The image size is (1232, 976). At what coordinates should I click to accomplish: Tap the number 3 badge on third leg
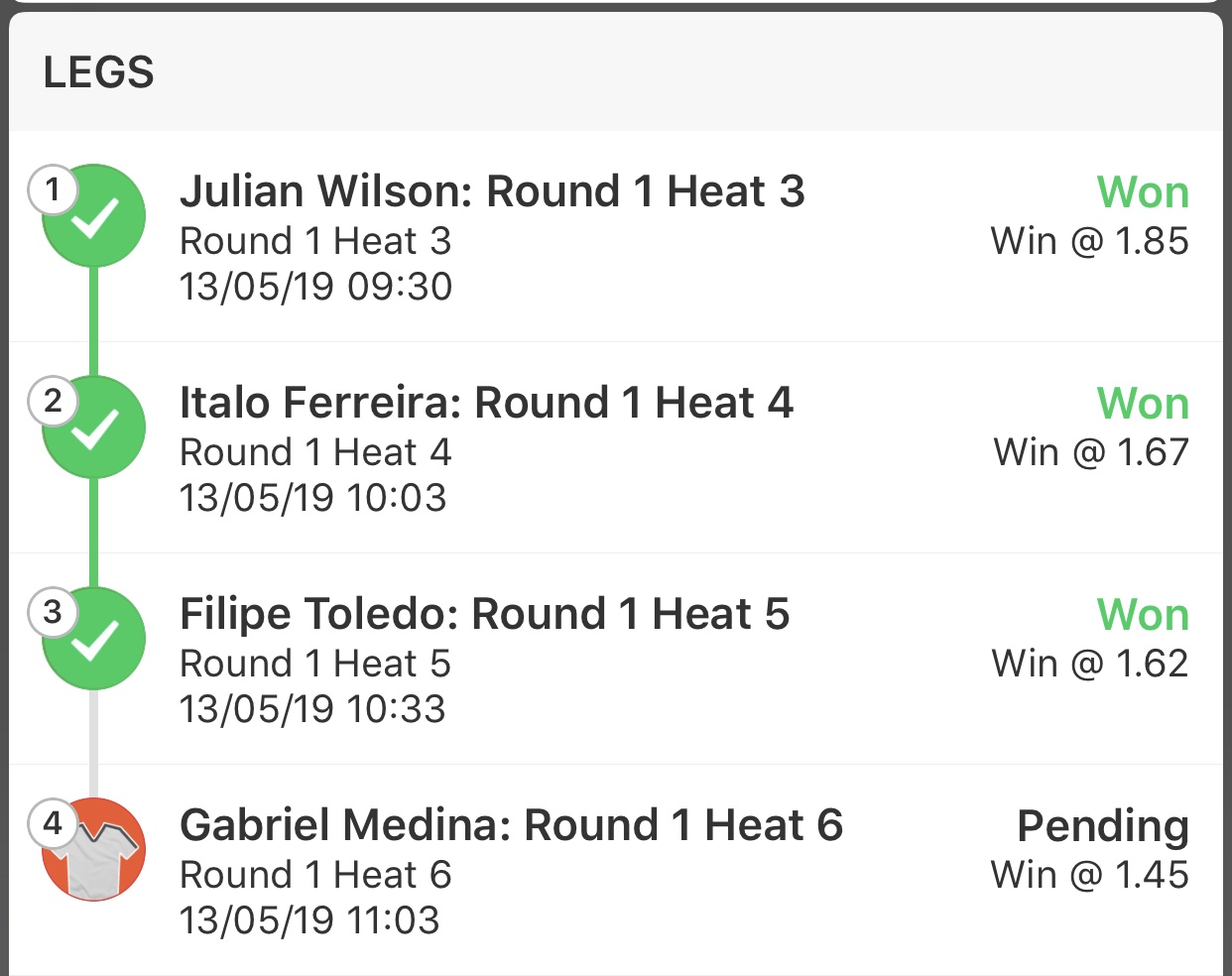[53, 612]
